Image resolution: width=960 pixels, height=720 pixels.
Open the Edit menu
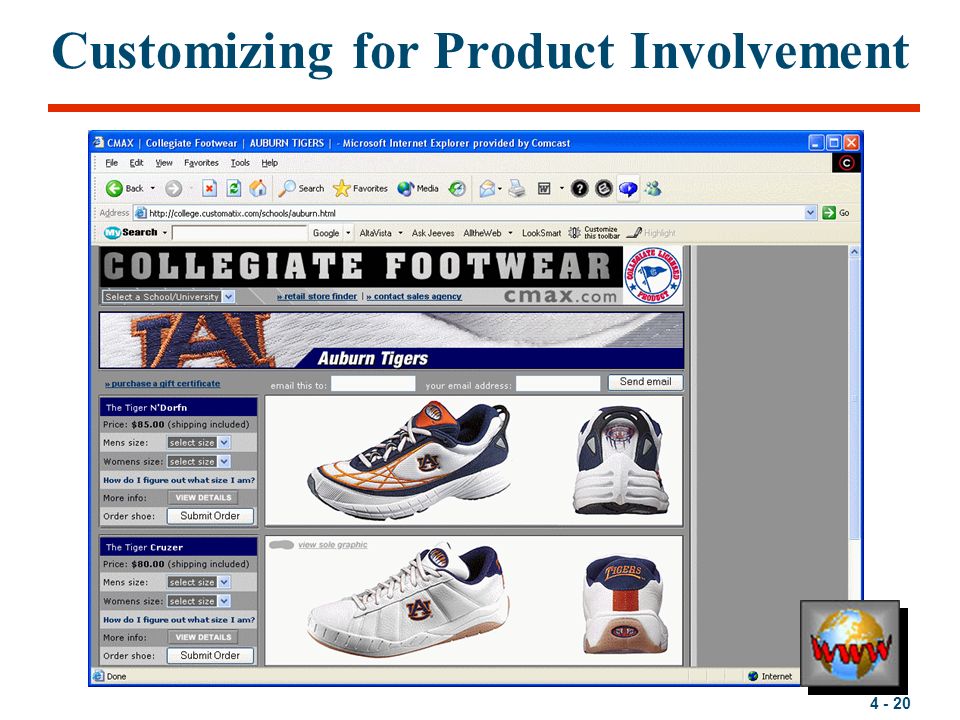pyautogui.click(x=136, y=163)
